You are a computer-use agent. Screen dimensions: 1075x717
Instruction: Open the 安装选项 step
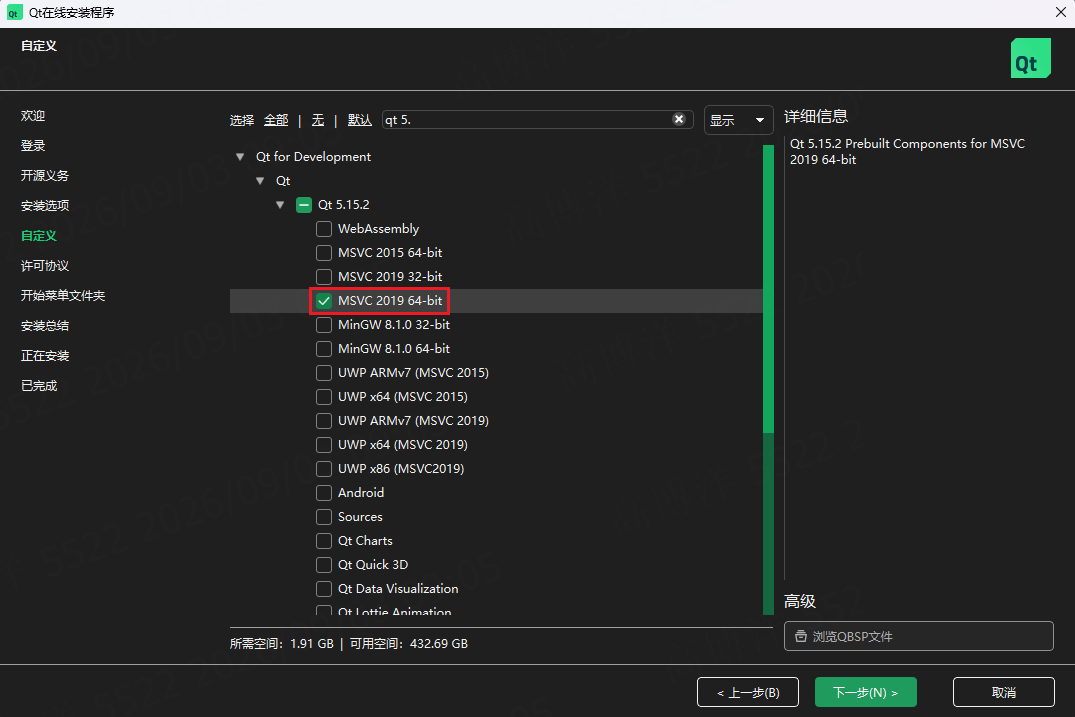tap(45, 206)
